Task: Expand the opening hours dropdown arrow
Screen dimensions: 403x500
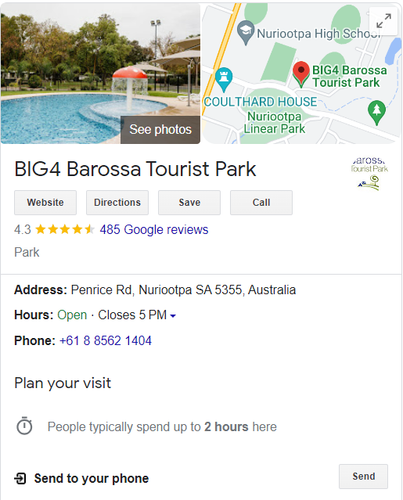Action: tap(173, 316)
